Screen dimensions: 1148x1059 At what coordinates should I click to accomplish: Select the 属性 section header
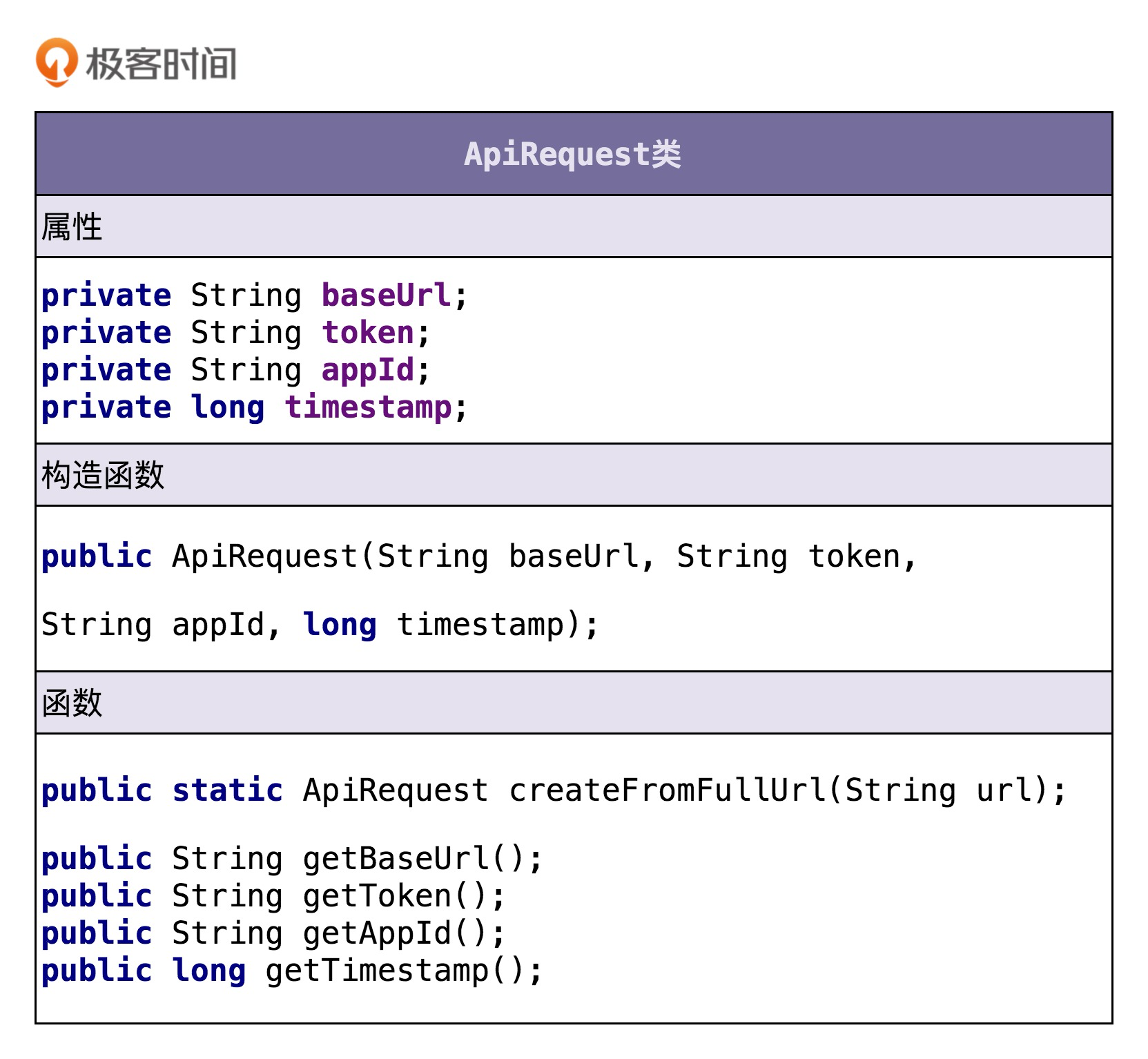72,227
